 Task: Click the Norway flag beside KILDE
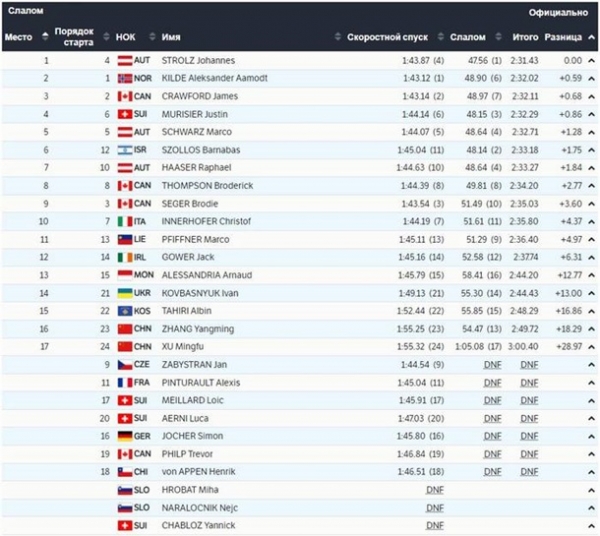coord(125,78)
